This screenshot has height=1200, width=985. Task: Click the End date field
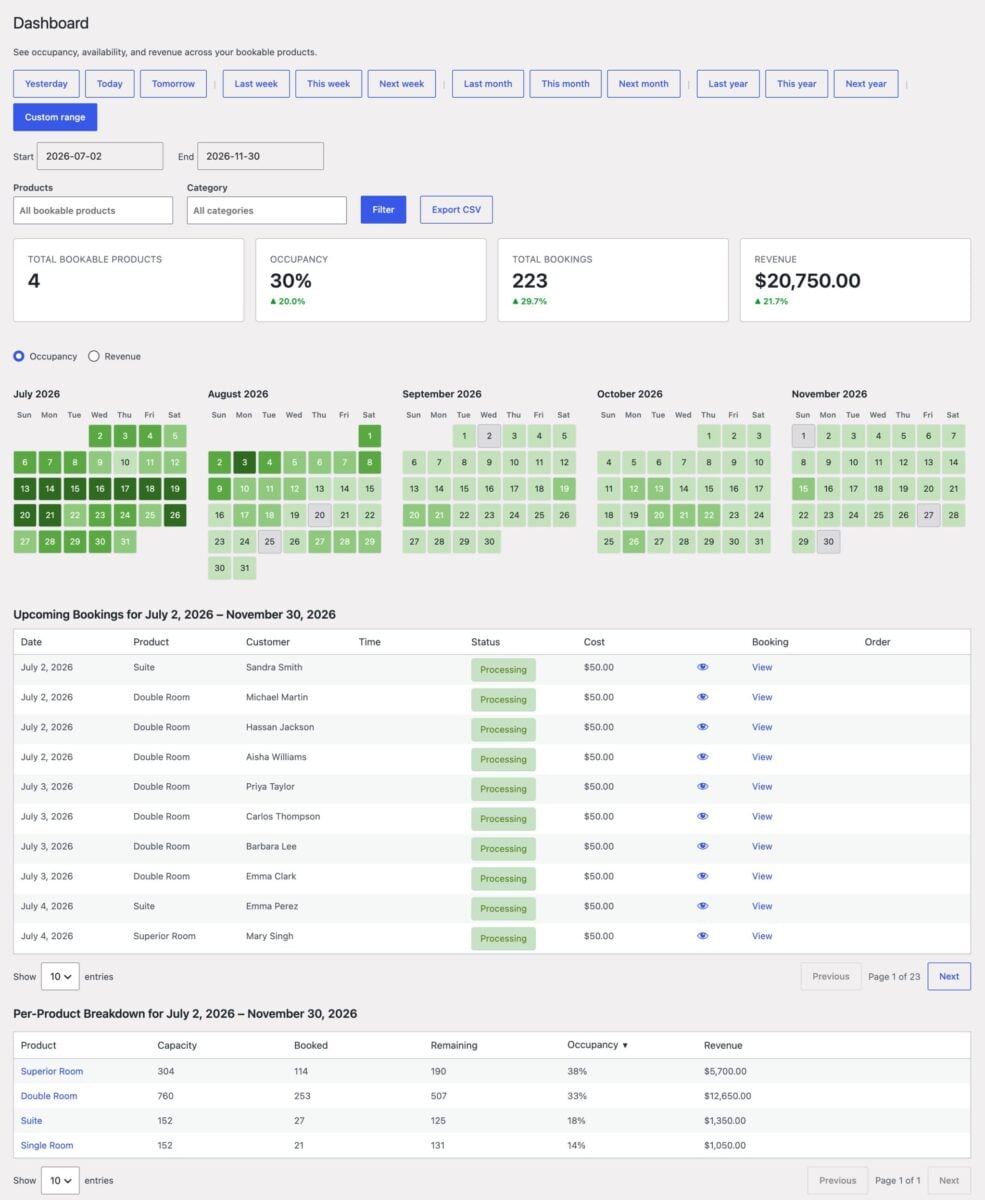coord(261,156)
